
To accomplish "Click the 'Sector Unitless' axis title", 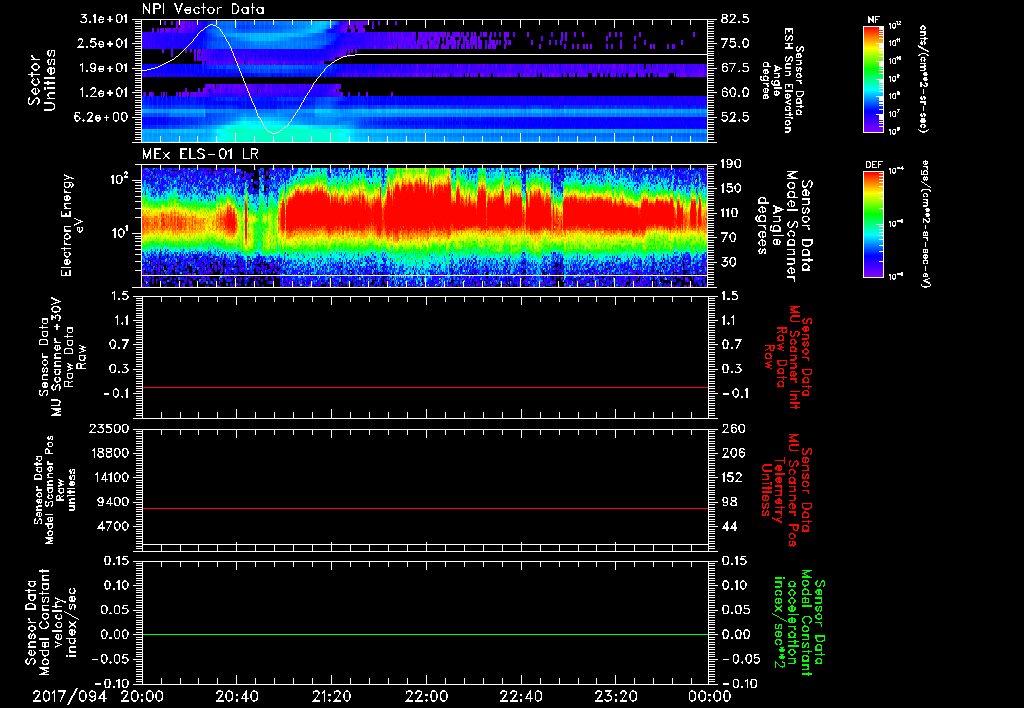I will click(x=41, y=80).
